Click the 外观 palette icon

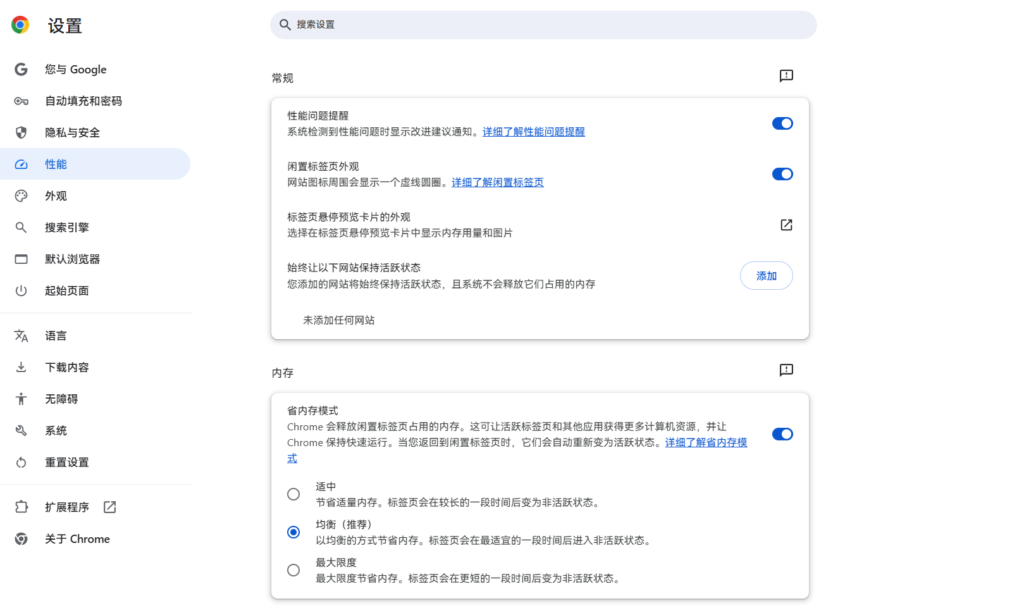(x=21, y=196)
